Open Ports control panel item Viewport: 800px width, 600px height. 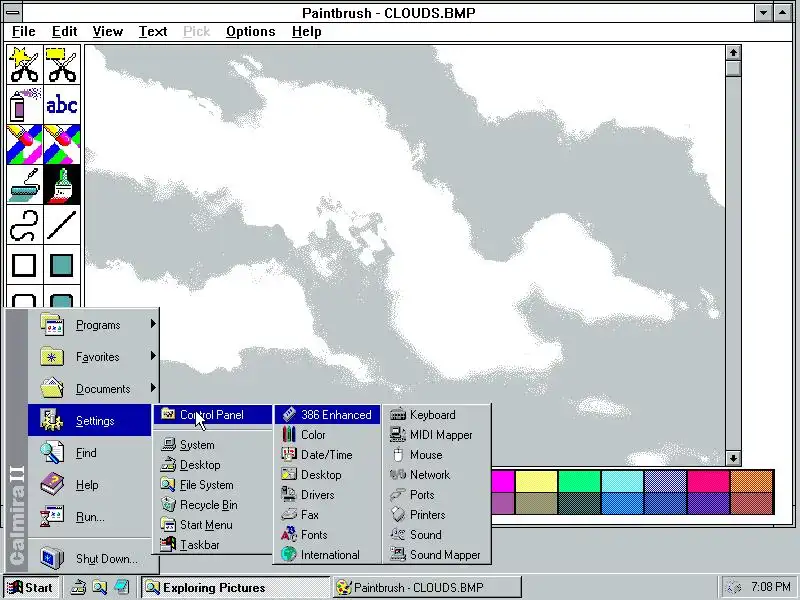point(437,494)
